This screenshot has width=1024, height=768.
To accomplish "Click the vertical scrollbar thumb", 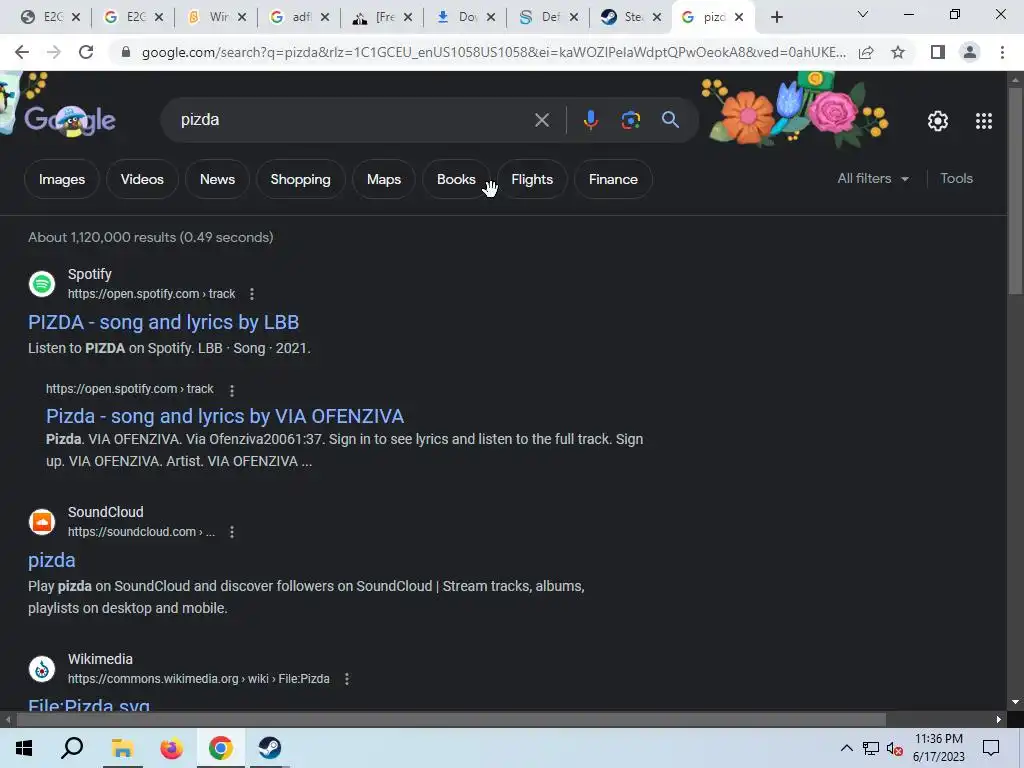I will pos(1015,189).
